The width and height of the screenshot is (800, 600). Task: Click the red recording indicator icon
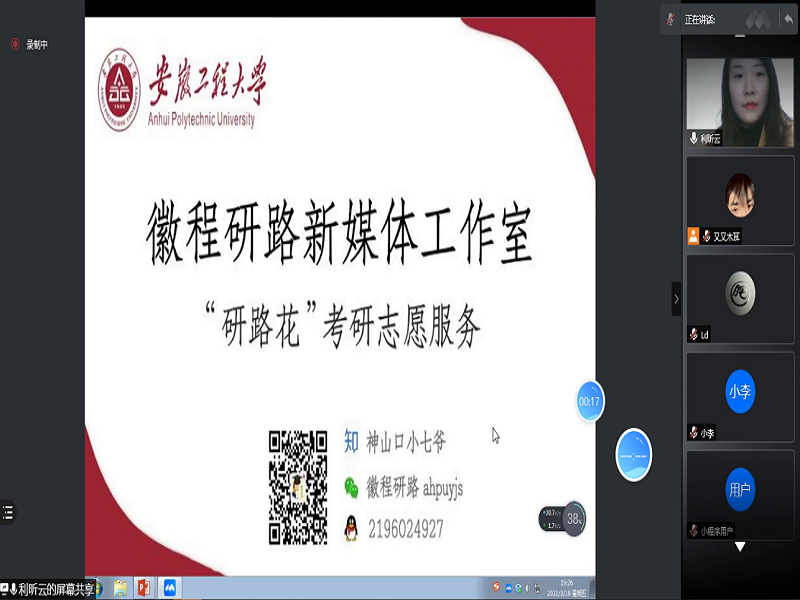pos(15,44)
